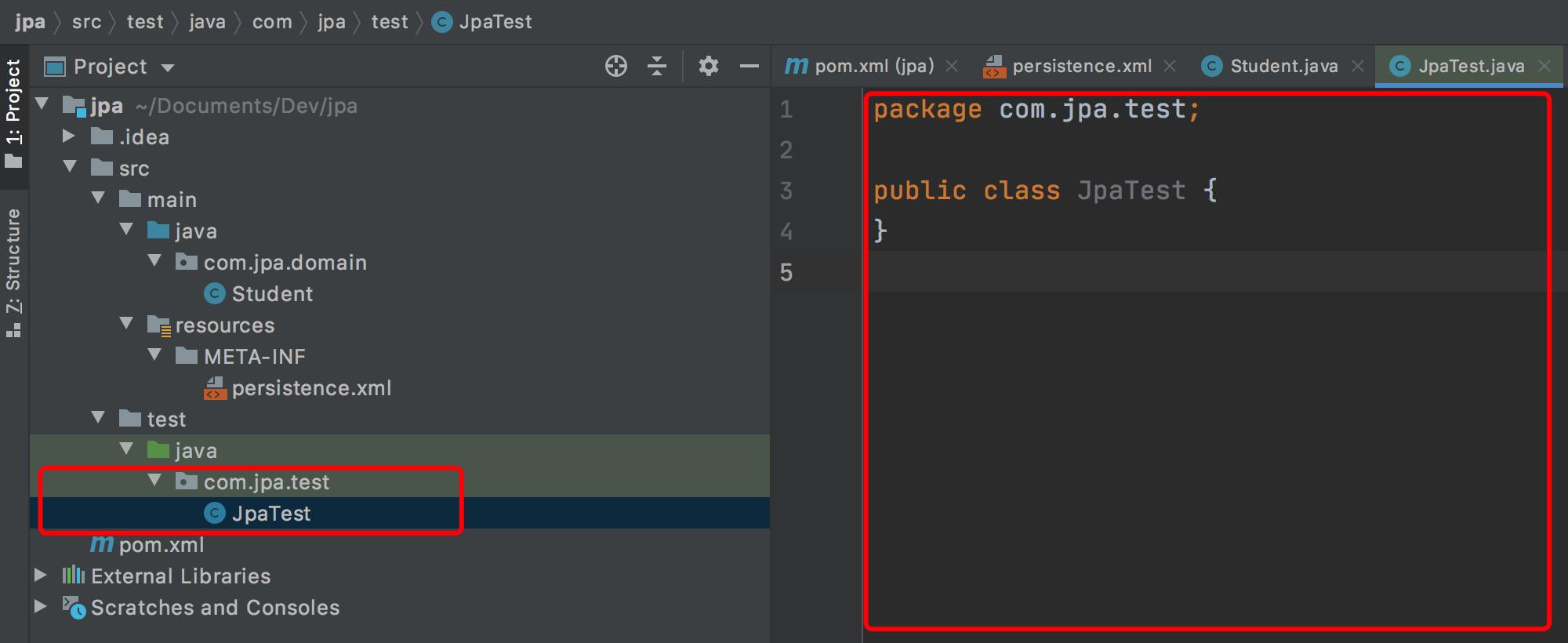Click the Scratches and Consoles icon
The image size is (1568, 643).
[74, 608]
